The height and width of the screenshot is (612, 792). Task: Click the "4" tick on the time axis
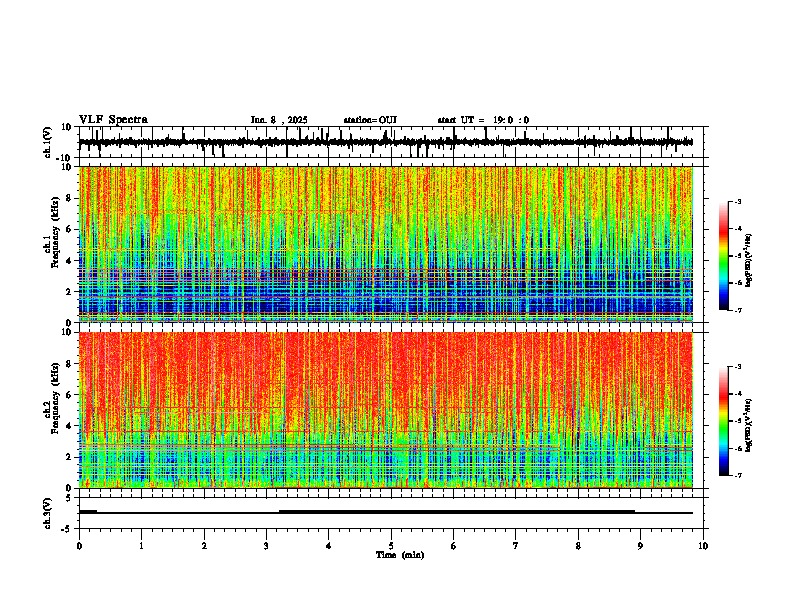[x=328, y=546]
